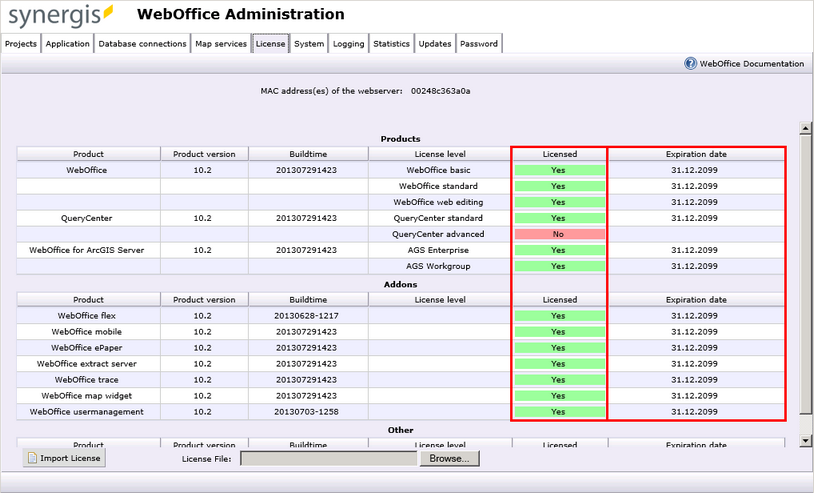This screenshot has width=814, height=493.
Task: Click the Products section heading
Action: tap(400, 139)
